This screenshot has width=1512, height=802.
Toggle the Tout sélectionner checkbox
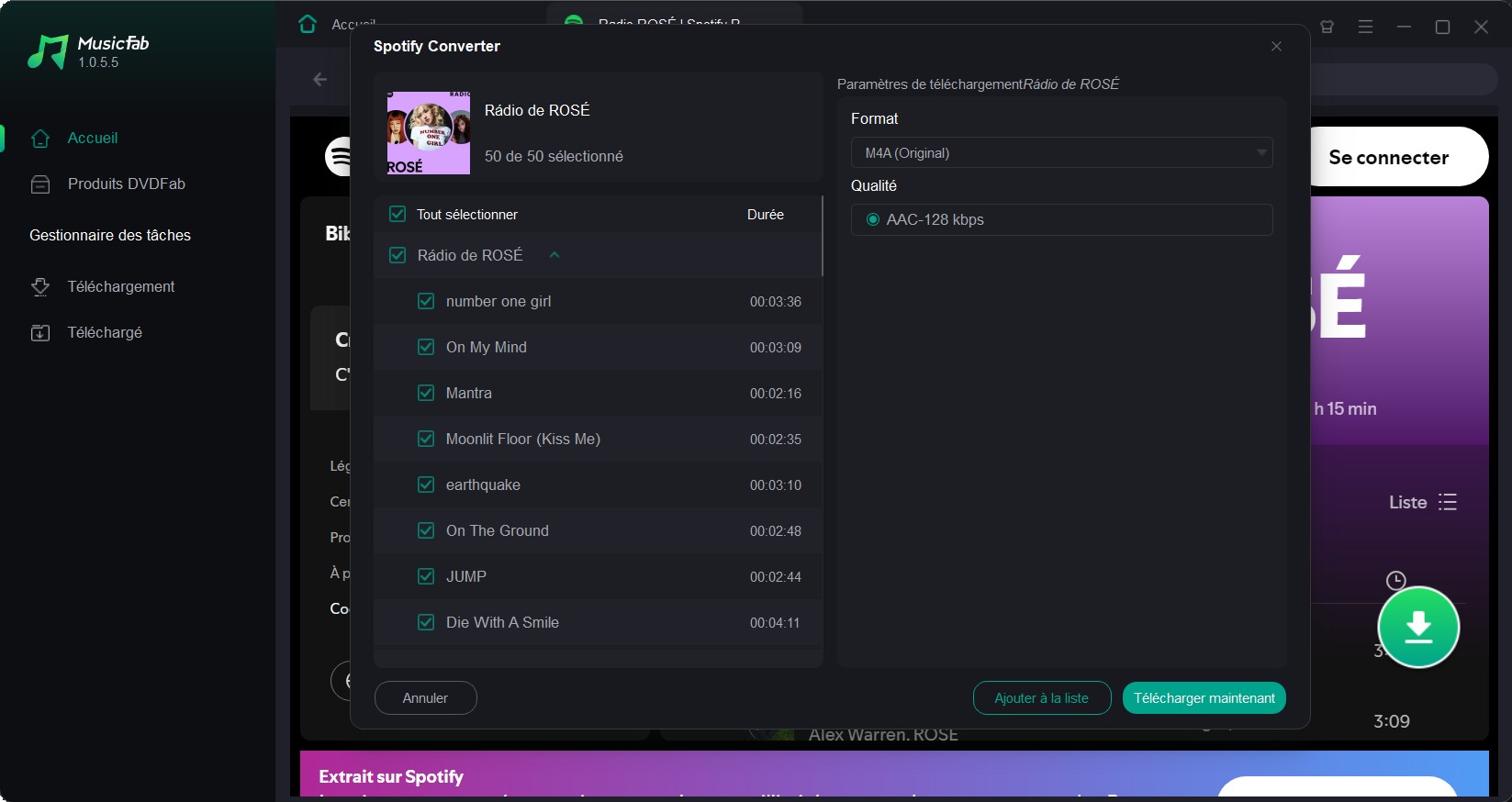[398, 214]
